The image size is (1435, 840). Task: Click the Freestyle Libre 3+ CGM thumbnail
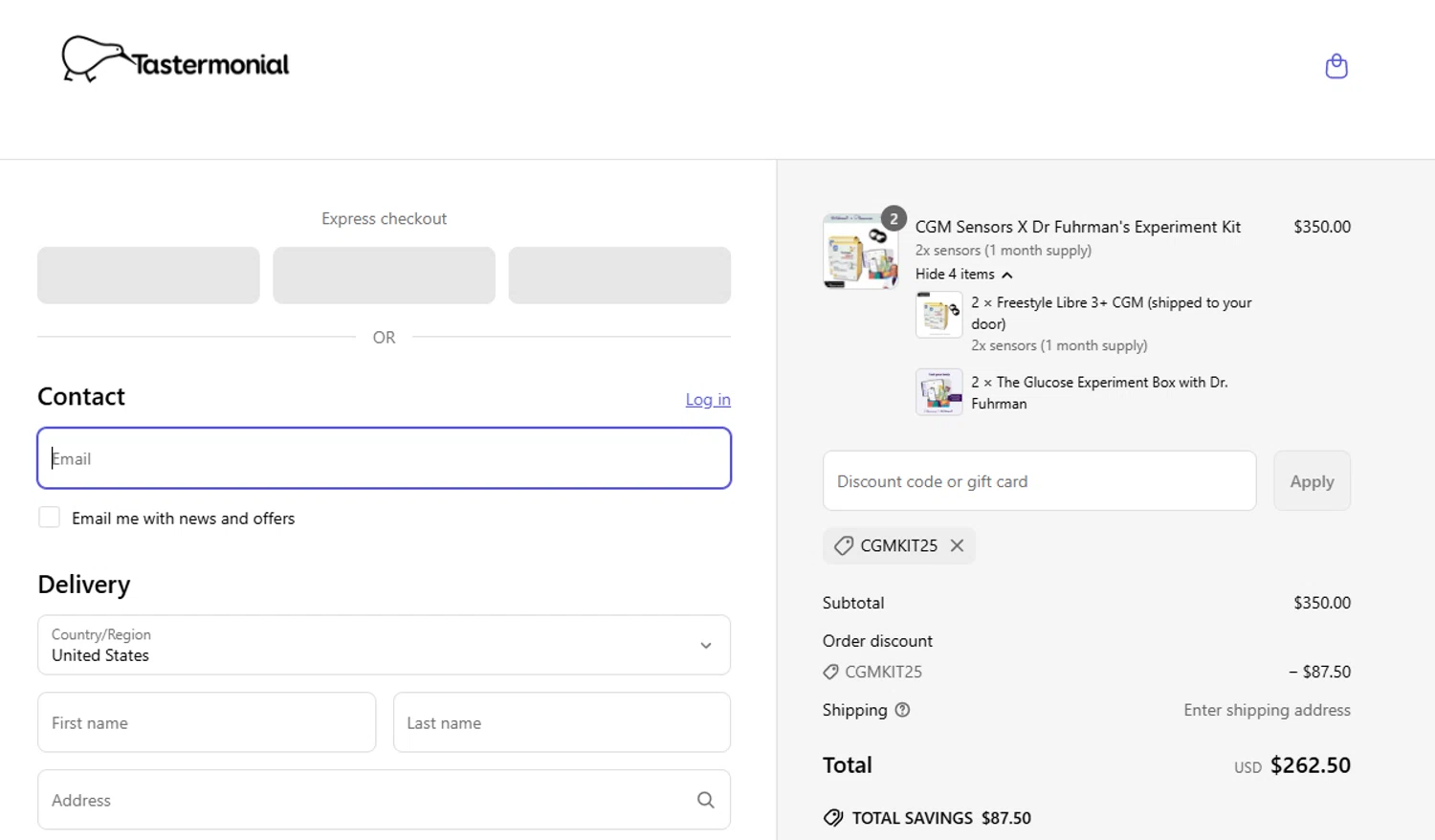click(938, 314)
